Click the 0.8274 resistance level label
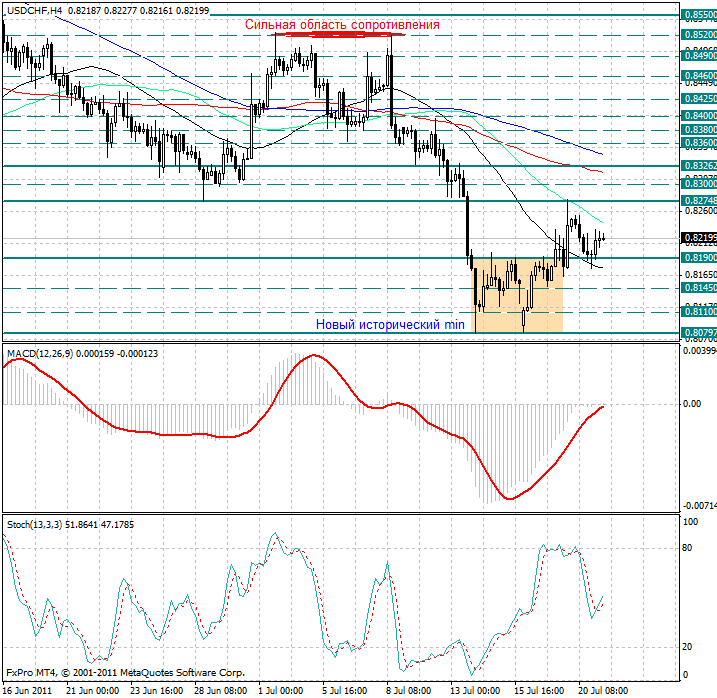This screenshot has width=717, height=698. tap(698, 201)
